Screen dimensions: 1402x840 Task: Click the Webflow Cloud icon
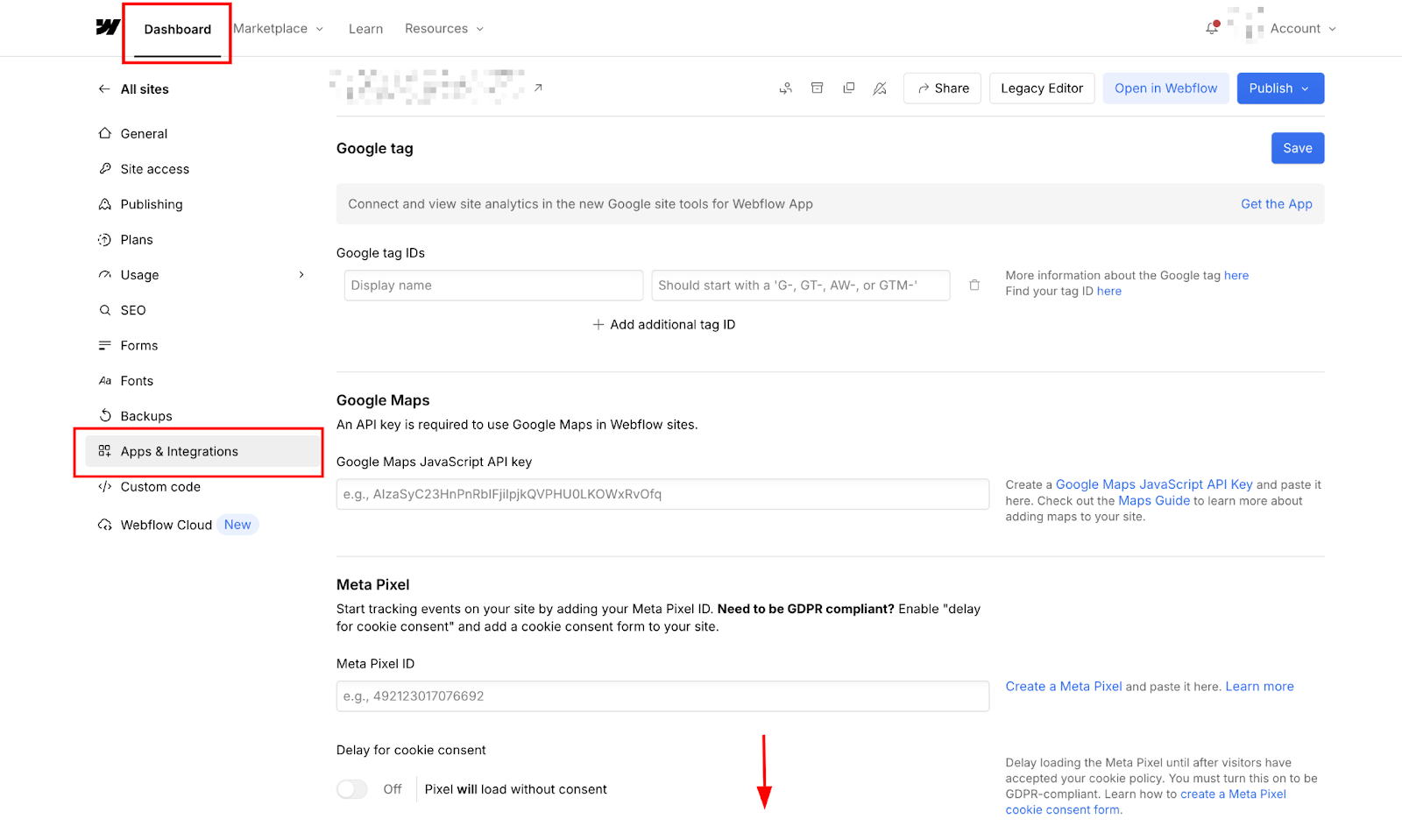coord(105,525)
